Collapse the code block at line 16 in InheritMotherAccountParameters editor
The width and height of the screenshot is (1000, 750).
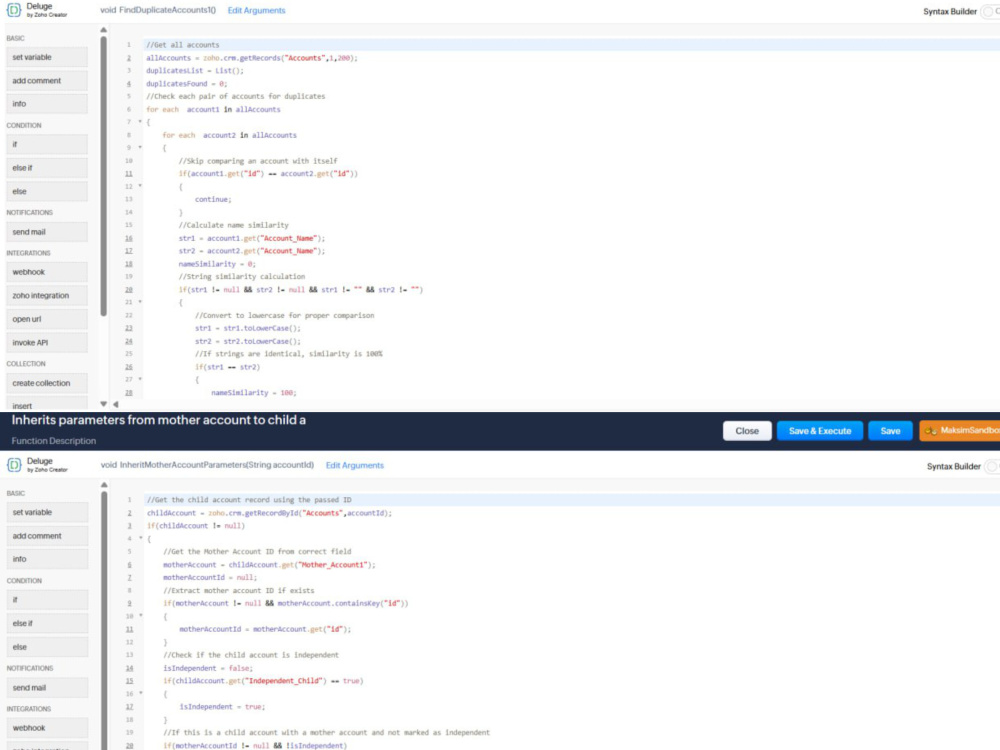[141, 693]
